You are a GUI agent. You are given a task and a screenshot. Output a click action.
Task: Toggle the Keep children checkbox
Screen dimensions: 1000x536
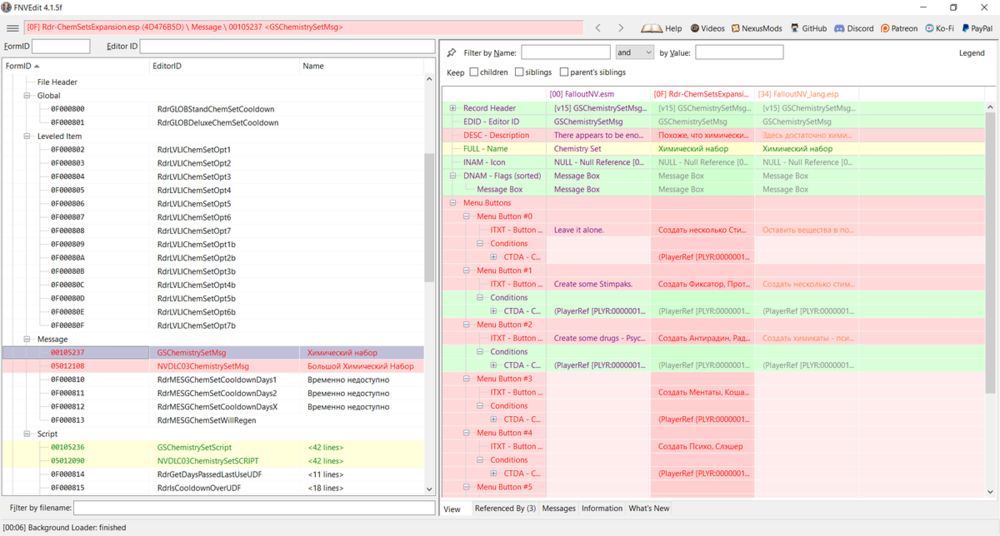click(474, 72)
